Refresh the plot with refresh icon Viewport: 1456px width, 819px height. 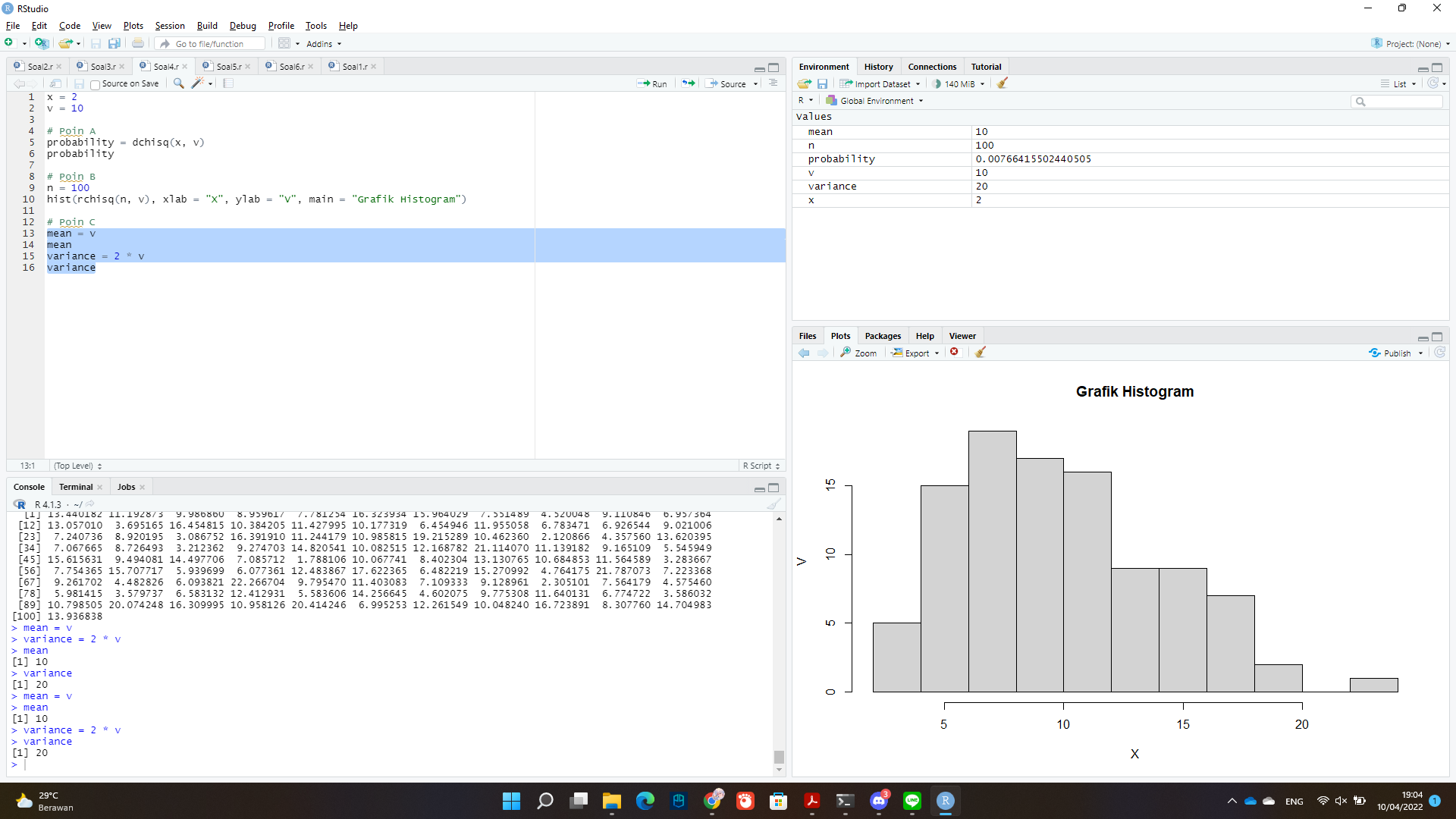pos(1440,352)
